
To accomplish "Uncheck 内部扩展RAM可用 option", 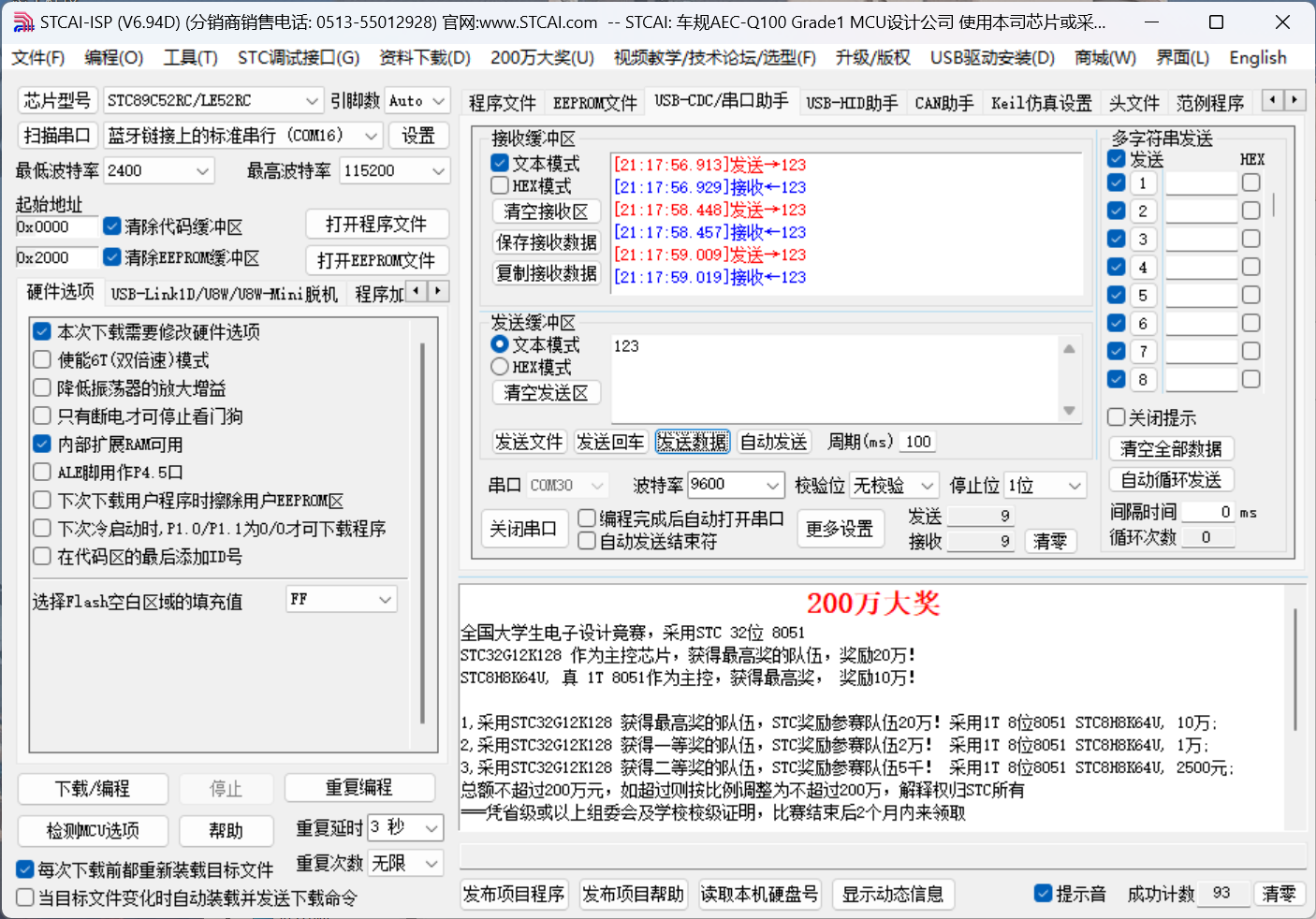I will click(x=42, y=445).
